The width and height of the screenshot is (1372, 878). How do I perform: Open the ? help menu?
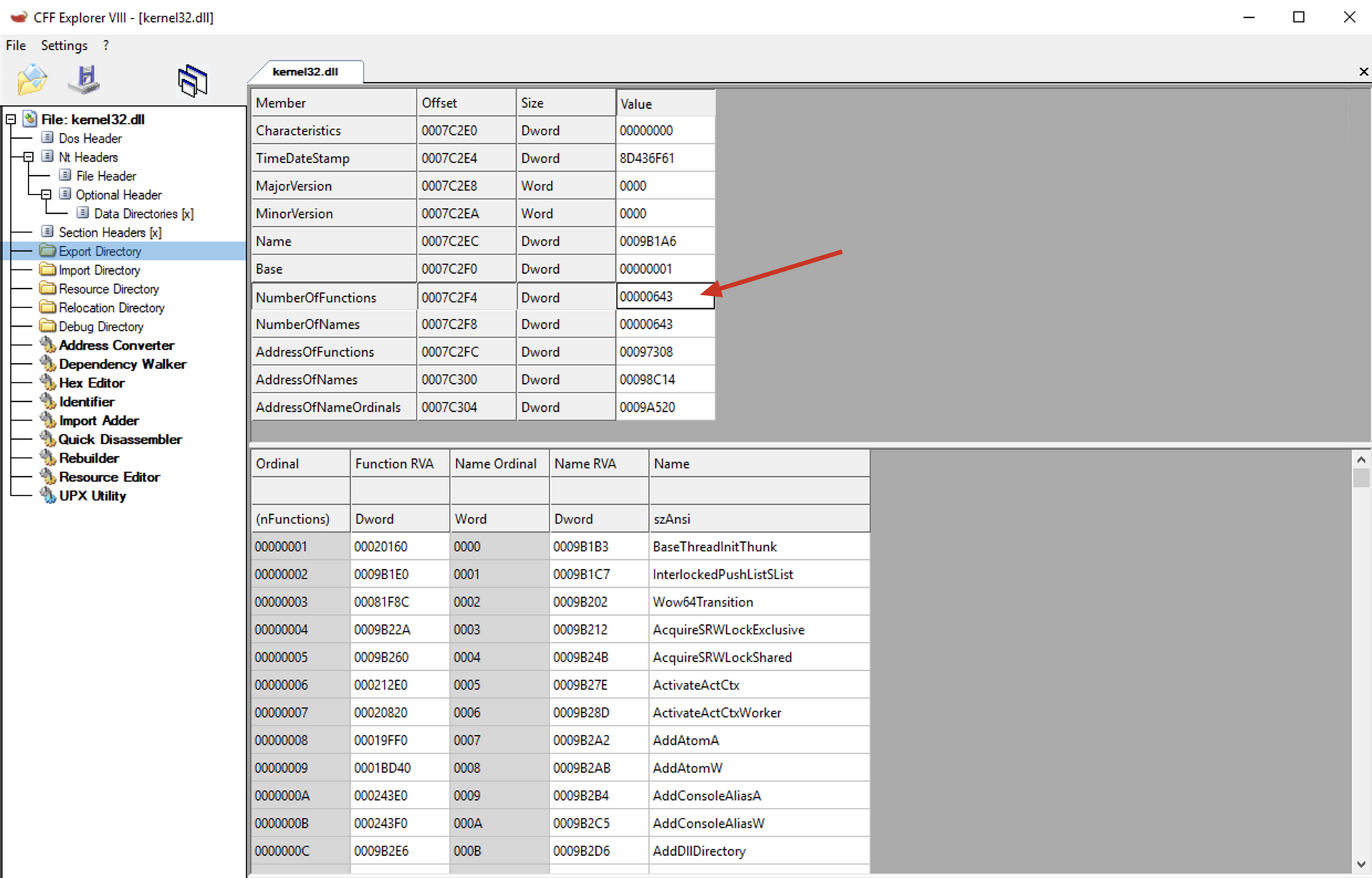point(106,45)
